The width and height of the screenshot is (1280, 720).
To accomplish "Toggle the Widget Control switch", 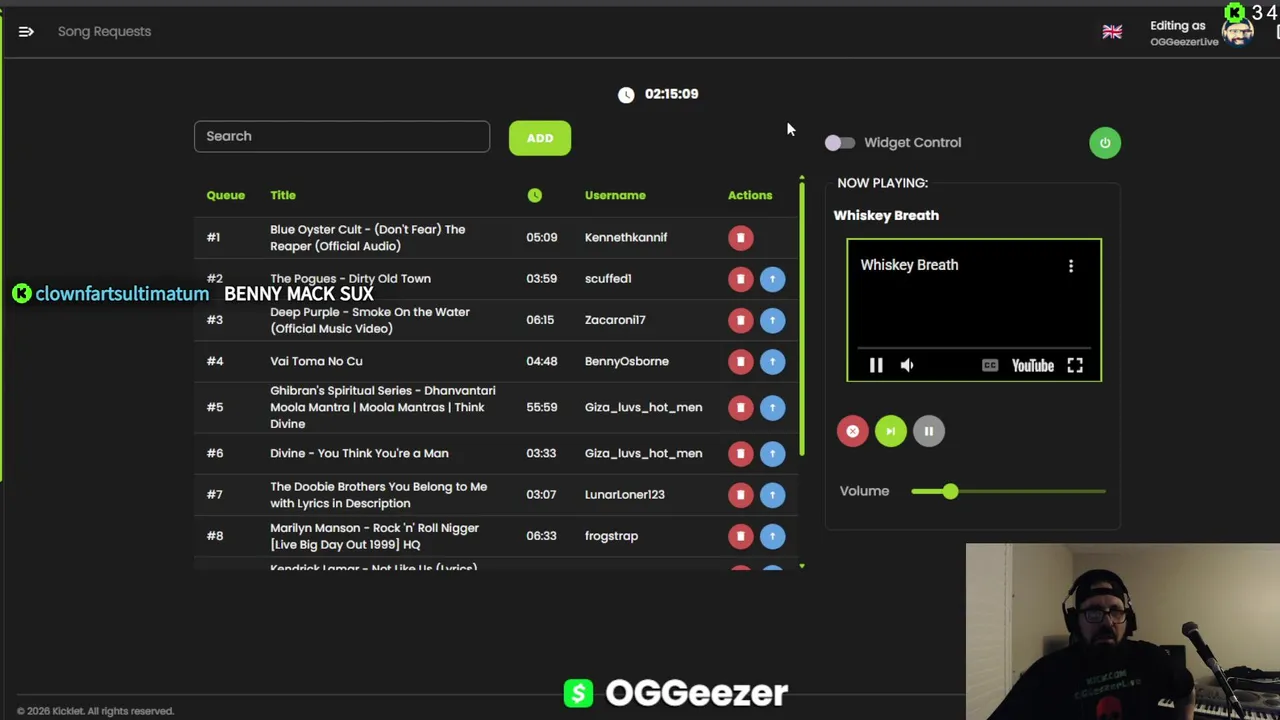I will point(840,143).
